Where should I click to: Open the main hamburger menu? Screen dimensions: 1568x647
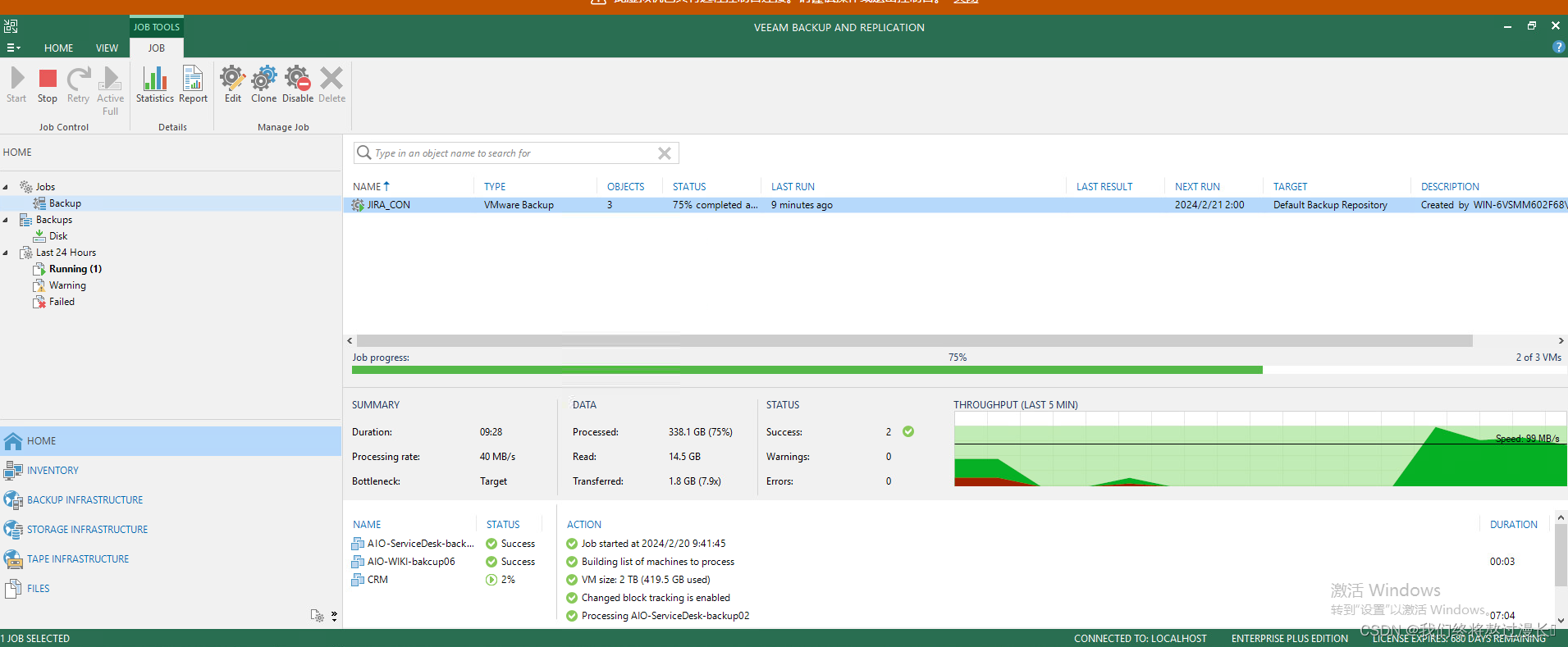(x=13, y=48)
